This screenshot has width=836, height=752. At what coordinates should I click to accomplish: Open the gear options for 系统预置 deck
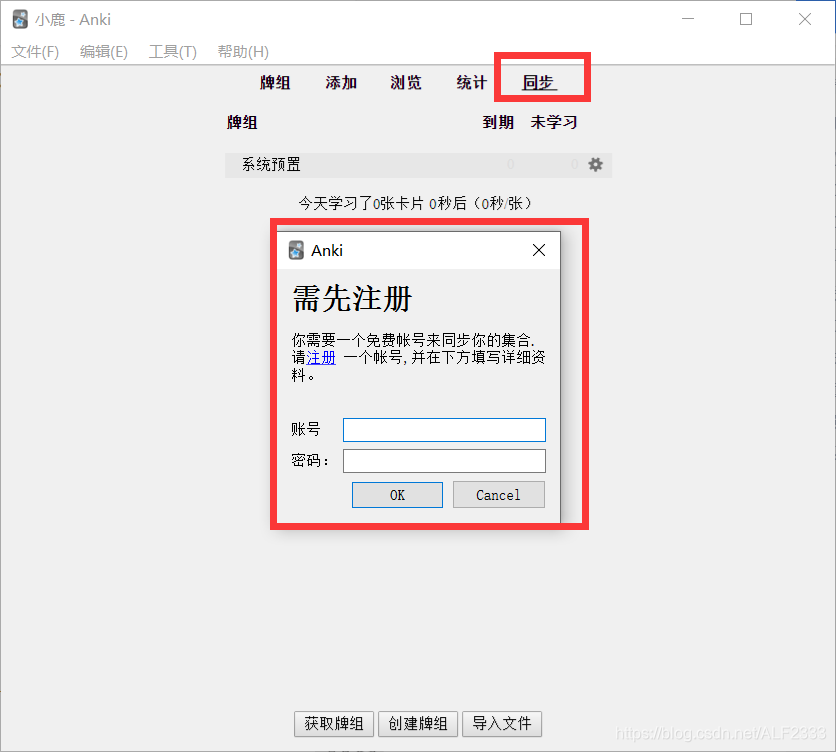(x=595, y=164)
